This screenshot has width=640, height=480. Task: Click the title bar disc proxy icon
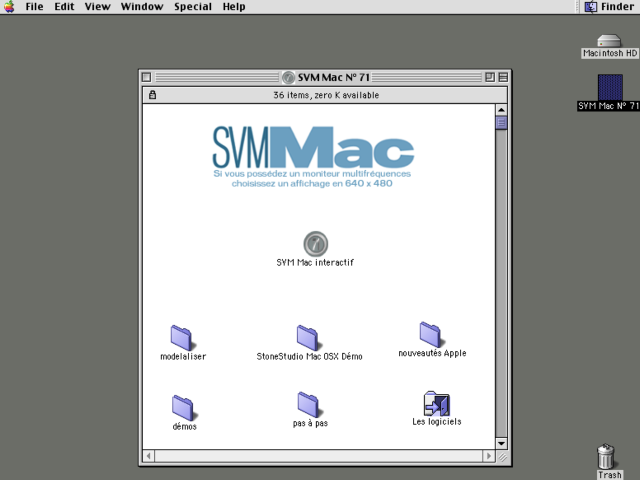pos(288,77)
